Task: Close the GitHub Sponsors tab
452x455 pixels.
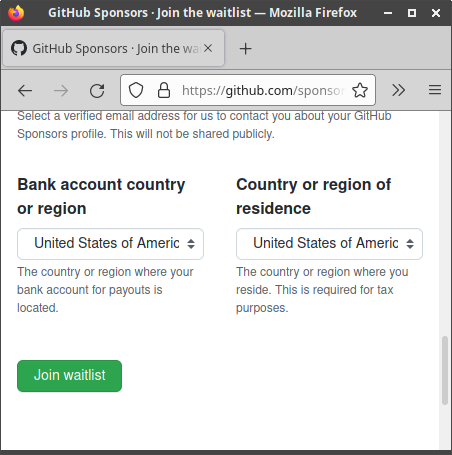Action: (x=208, y=48)
